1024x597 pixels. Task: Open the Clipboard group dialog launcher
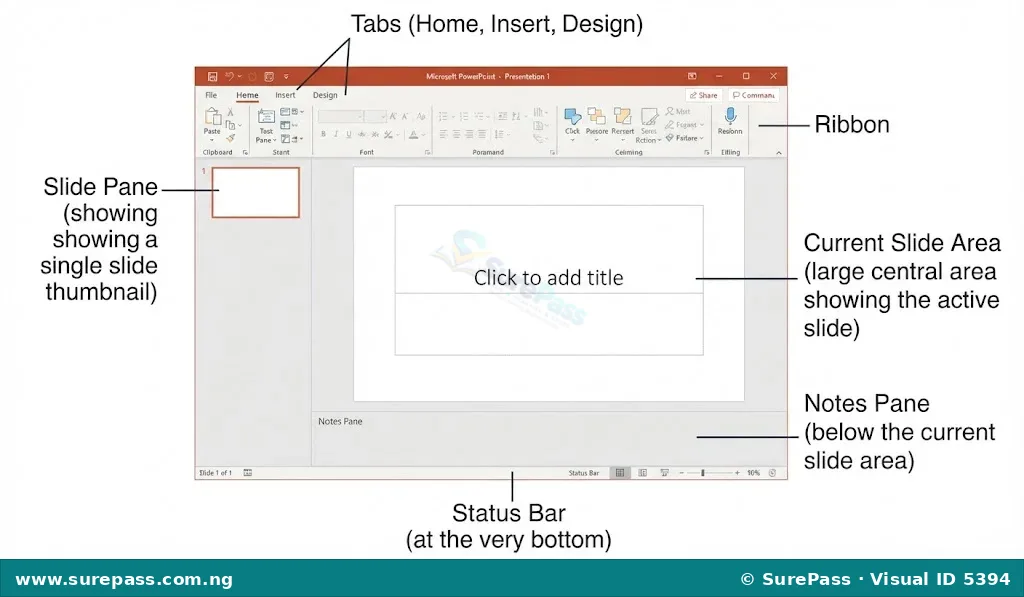(246, 152)
